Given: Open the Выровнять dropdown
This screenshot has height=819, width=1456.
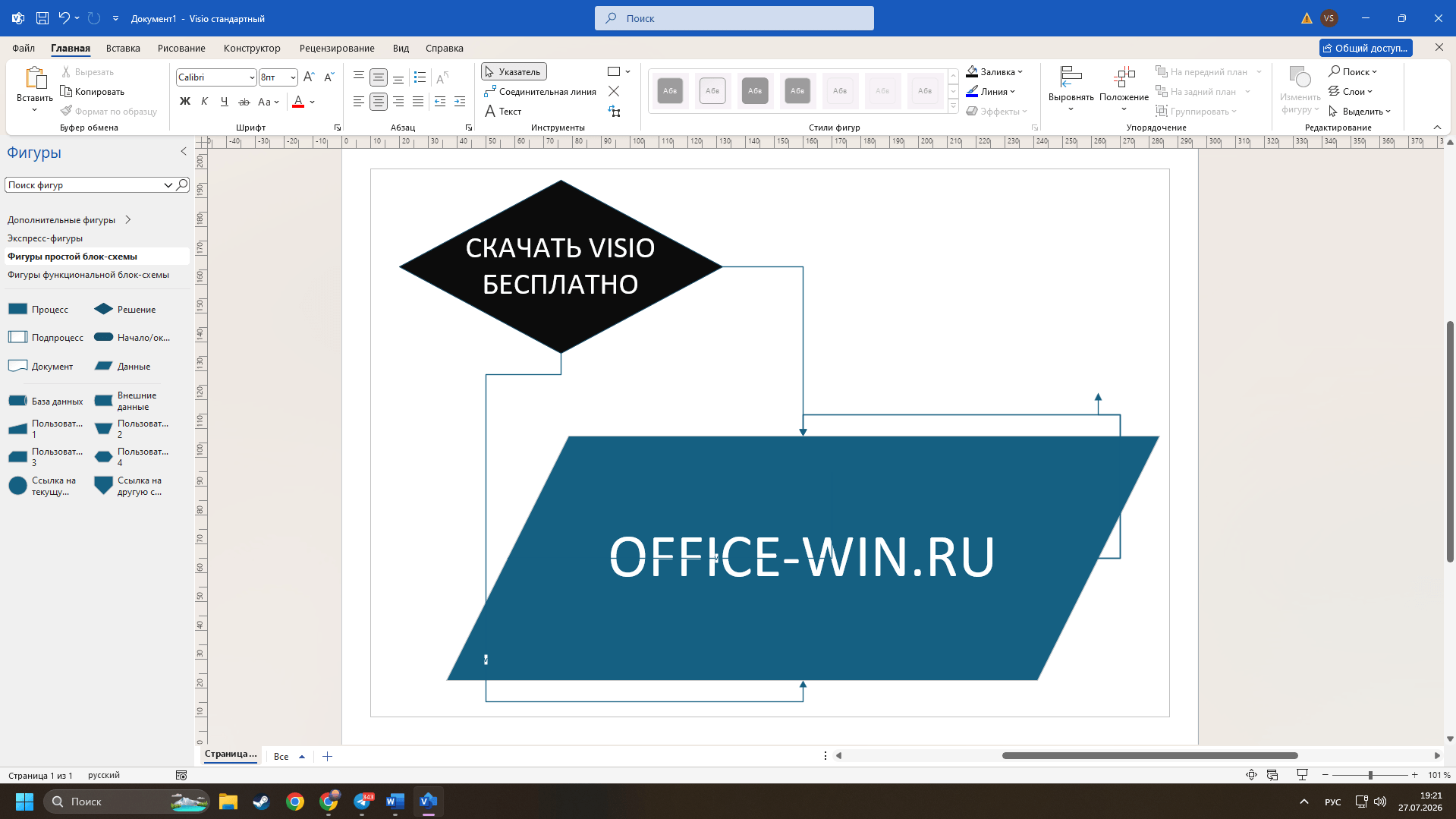Looking at the screenshot, I should (1071, 89).
